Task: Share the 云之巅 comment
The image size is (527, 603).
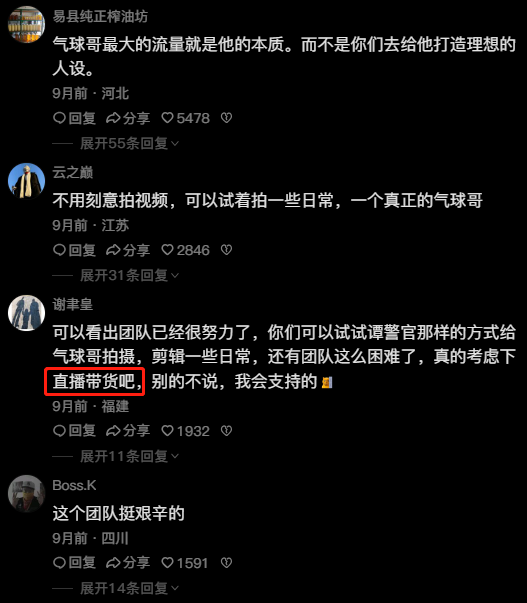Action: [128, 250]
